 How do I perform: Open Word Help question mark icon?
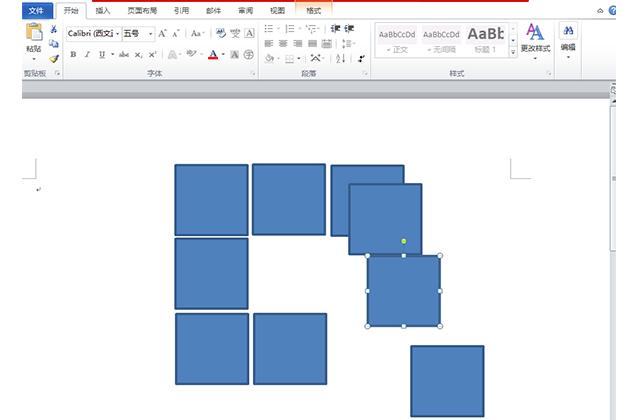(612, 11)
